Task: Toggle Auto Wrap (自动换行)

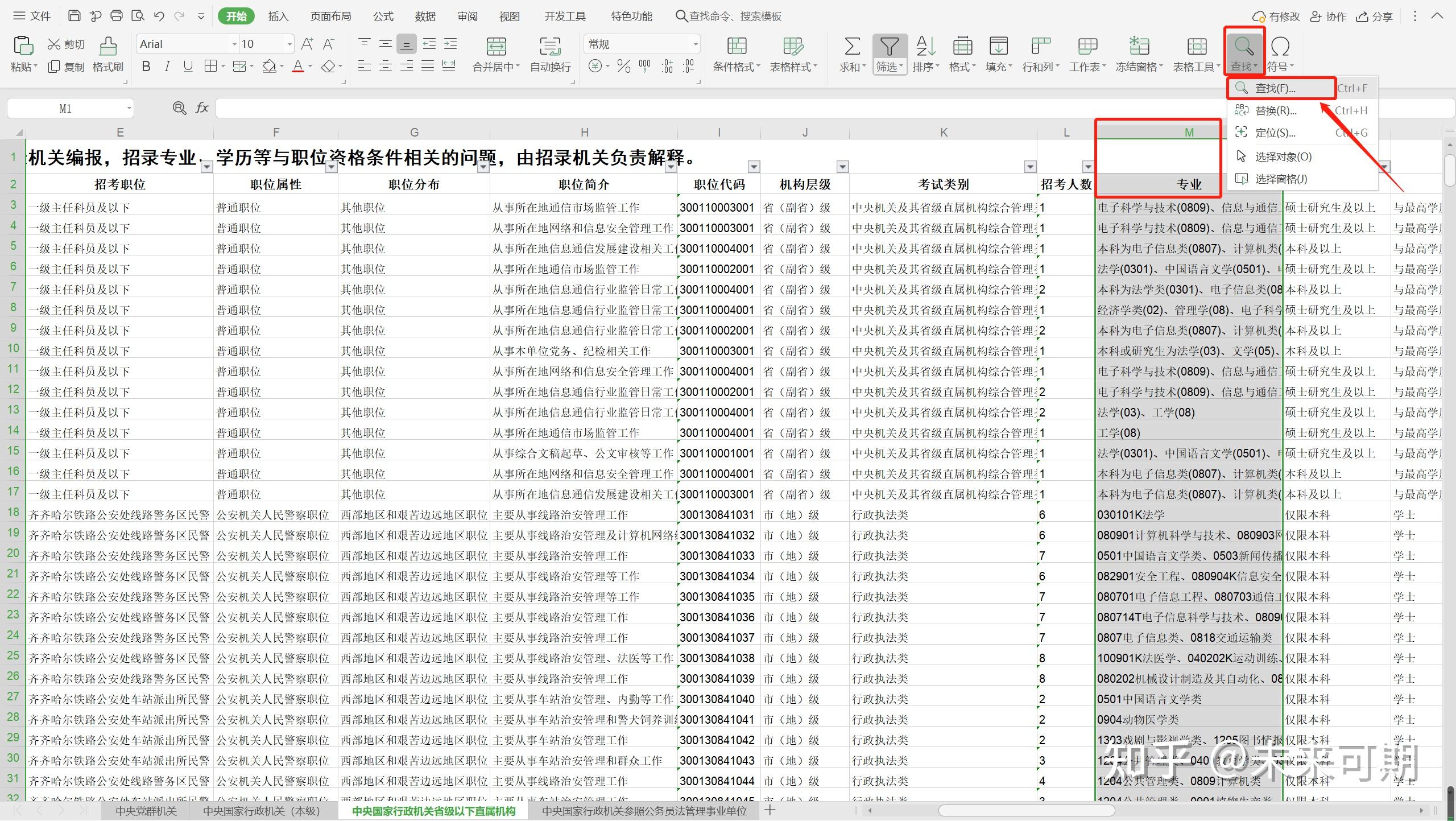Action: pyautogui.click(x=550, y=55)
